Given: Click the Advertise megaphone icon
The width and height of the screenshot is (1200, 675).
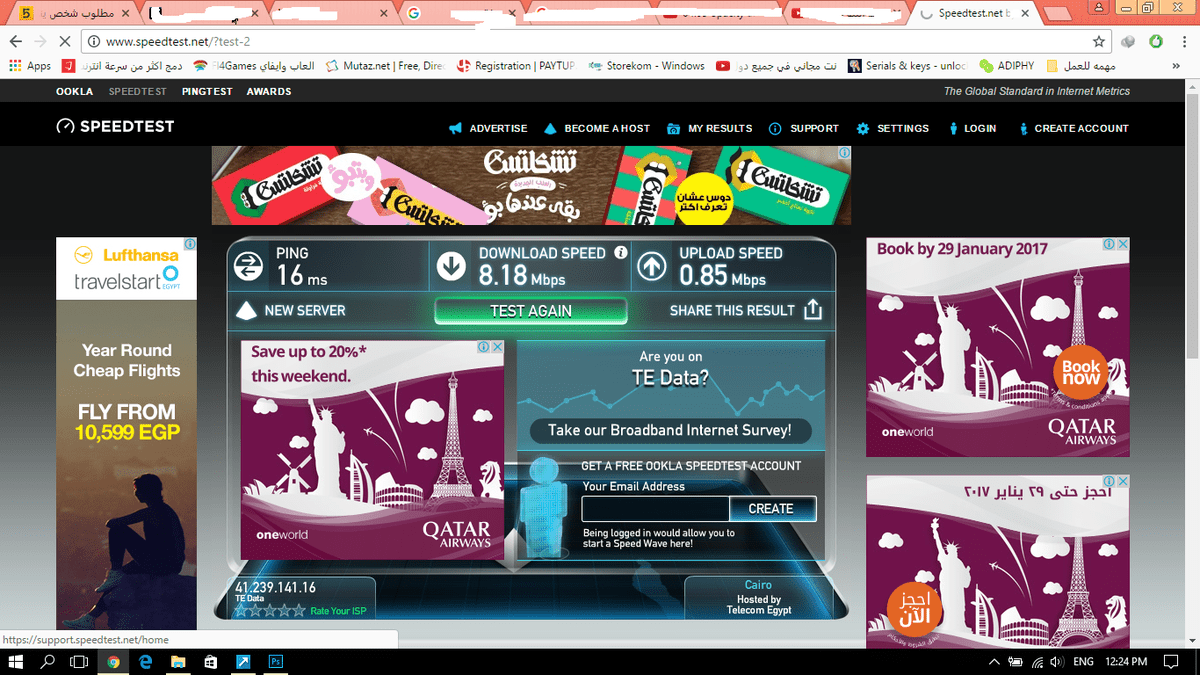Looking at the screenshot, I should click(x=456, y=129).
